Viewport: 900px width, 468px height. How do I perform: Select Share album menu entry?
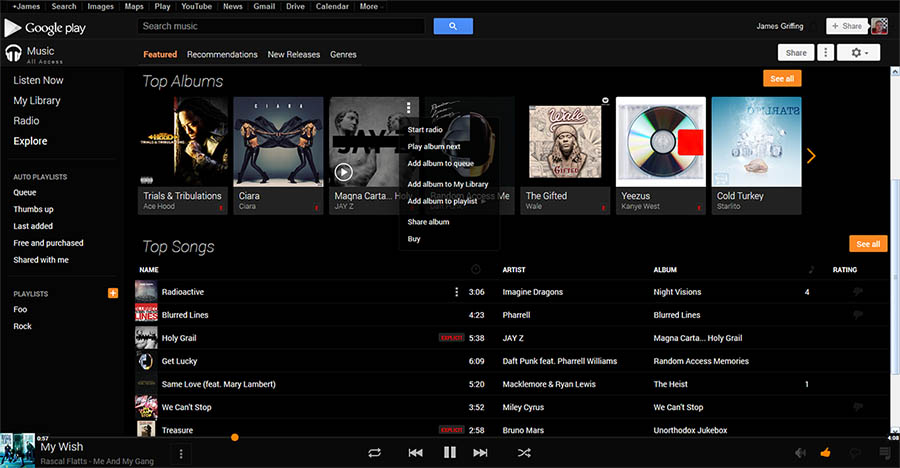pos(428,222)
